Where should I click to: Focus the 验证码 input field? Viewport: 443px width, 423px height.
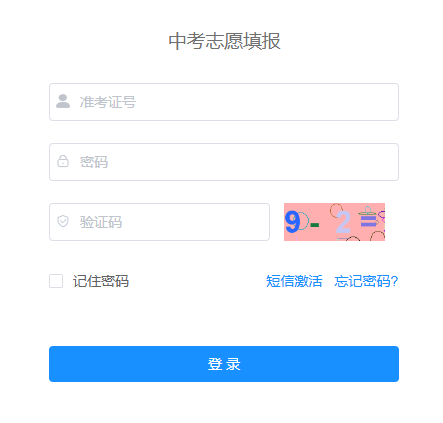point(159,222)
